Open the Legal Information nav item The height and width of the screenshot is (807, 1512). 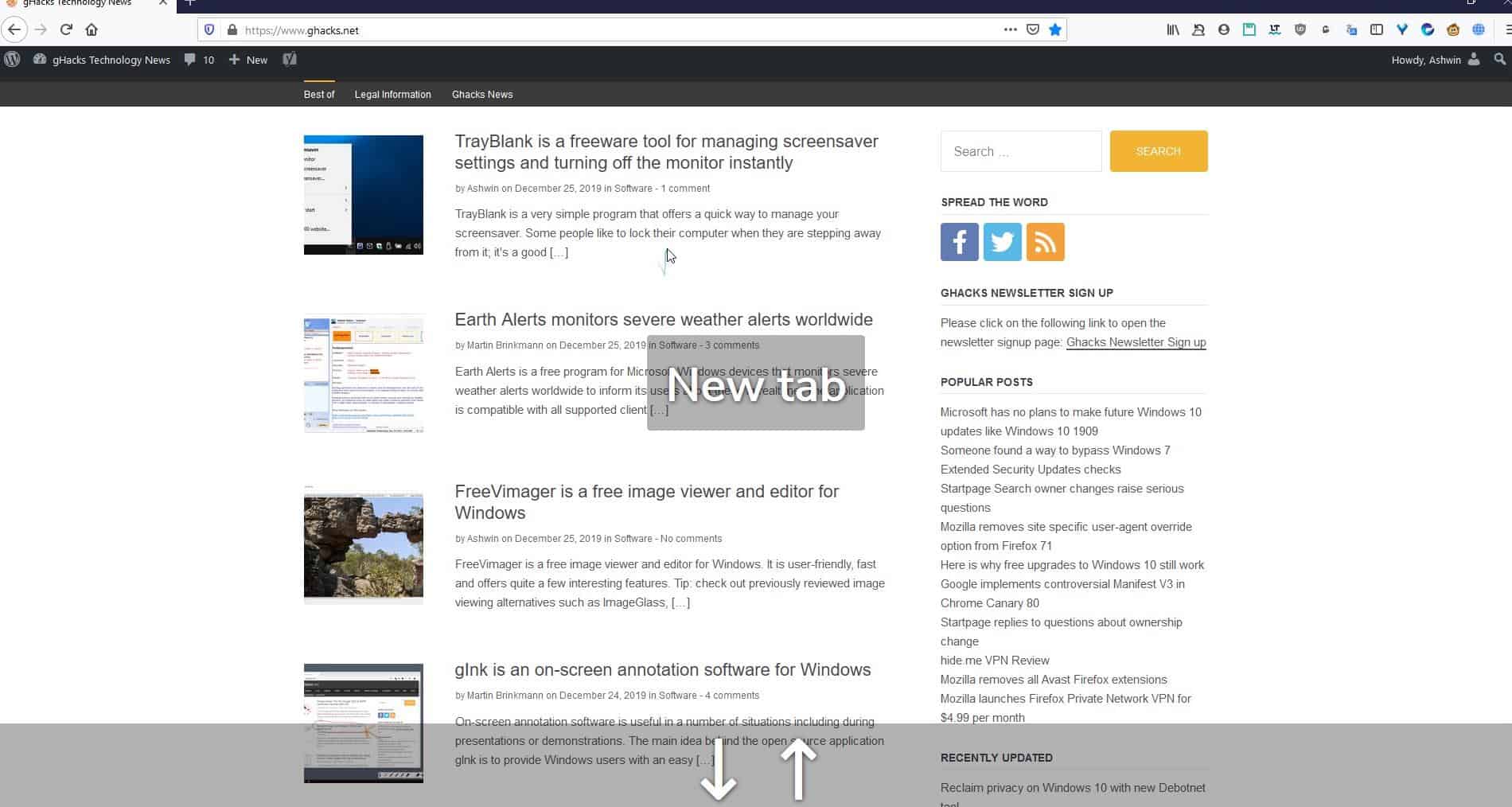(393, 94)
